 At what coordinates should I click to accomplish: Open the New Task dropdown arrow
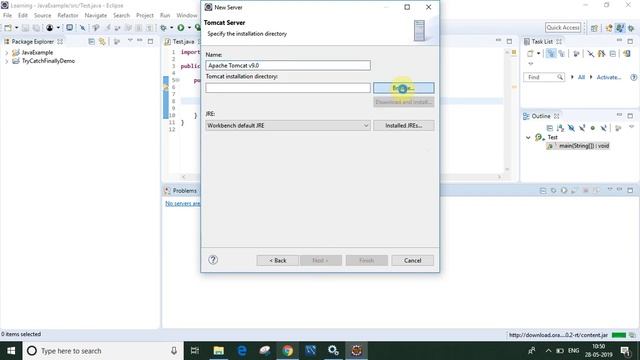[x=538, y=53]
